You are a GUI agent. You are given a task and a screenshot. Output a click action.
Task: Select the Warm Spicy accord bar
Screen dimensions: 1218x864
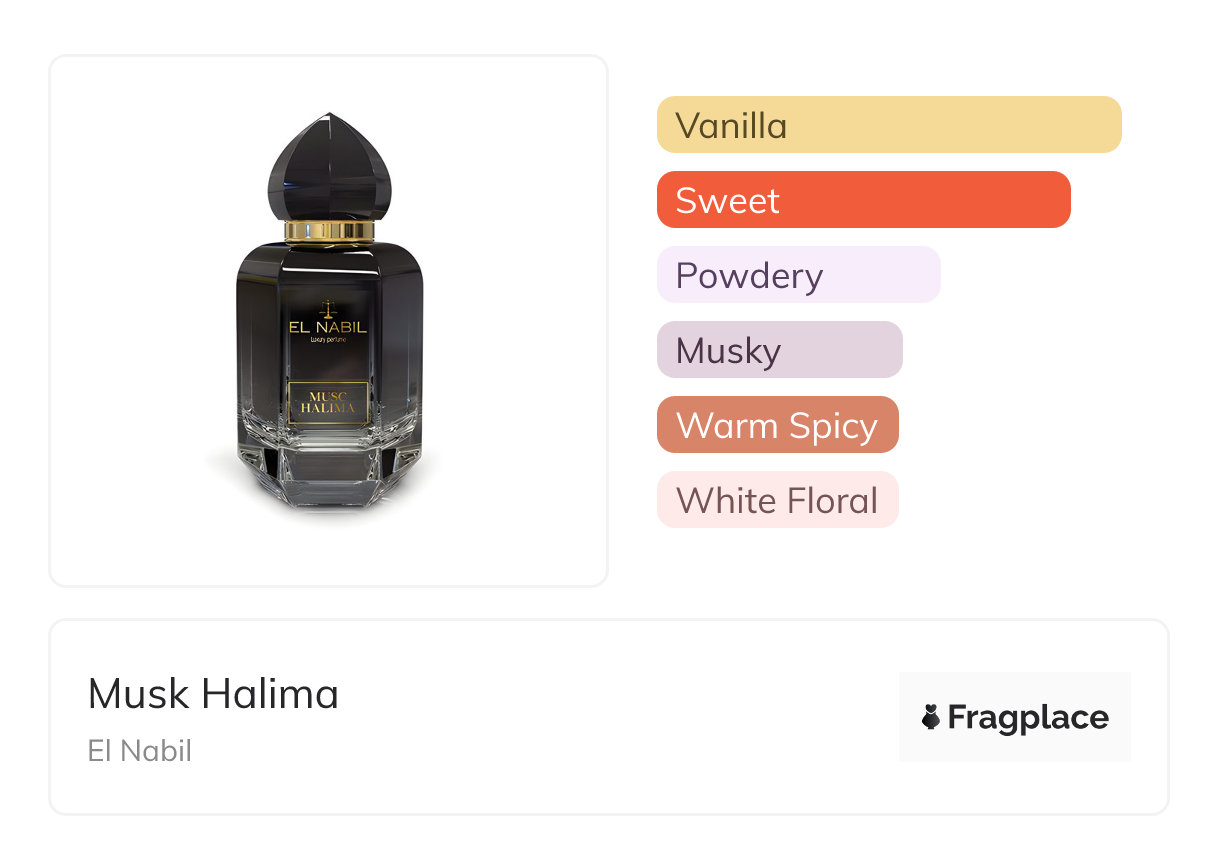(778, 425)
